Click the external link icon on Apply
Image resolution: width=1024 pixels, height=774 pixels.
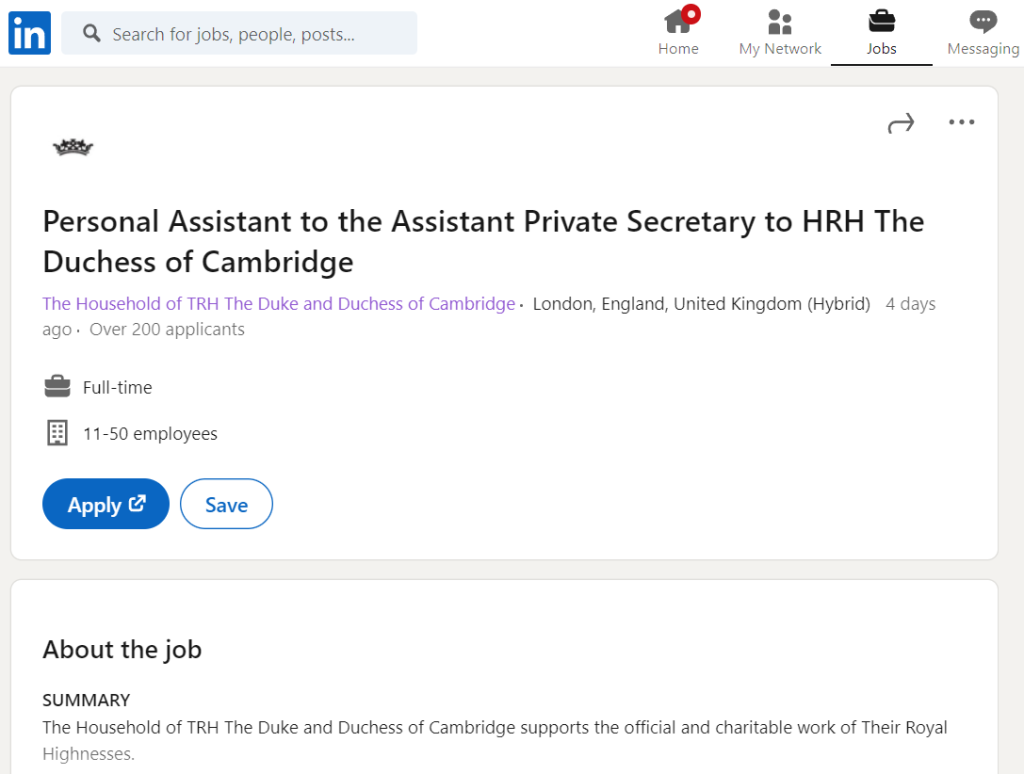137,503
